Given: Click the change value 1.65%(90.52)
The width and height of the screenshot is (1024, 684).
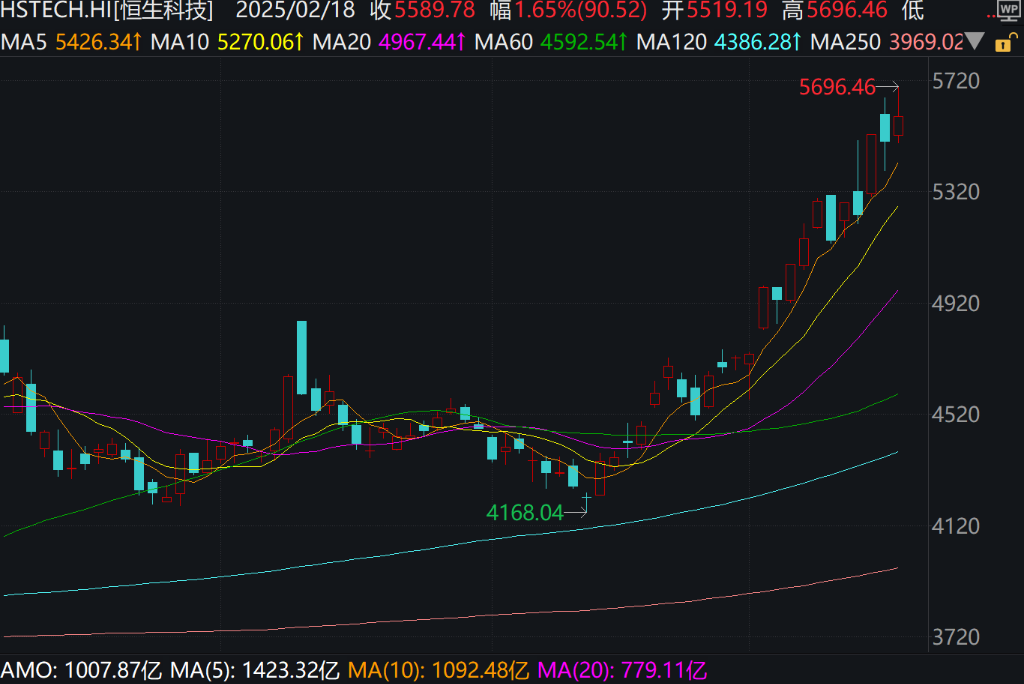Looking at the screenshot, I should coord(581,10).
